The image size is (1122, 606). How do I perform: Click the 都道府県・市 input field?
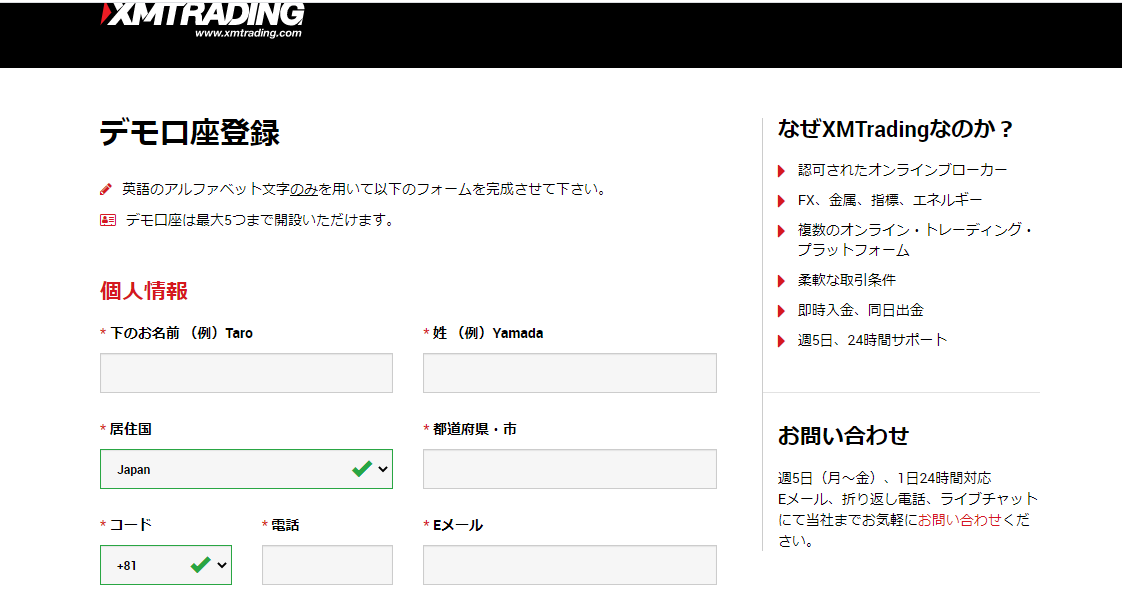tap(570, 467)
